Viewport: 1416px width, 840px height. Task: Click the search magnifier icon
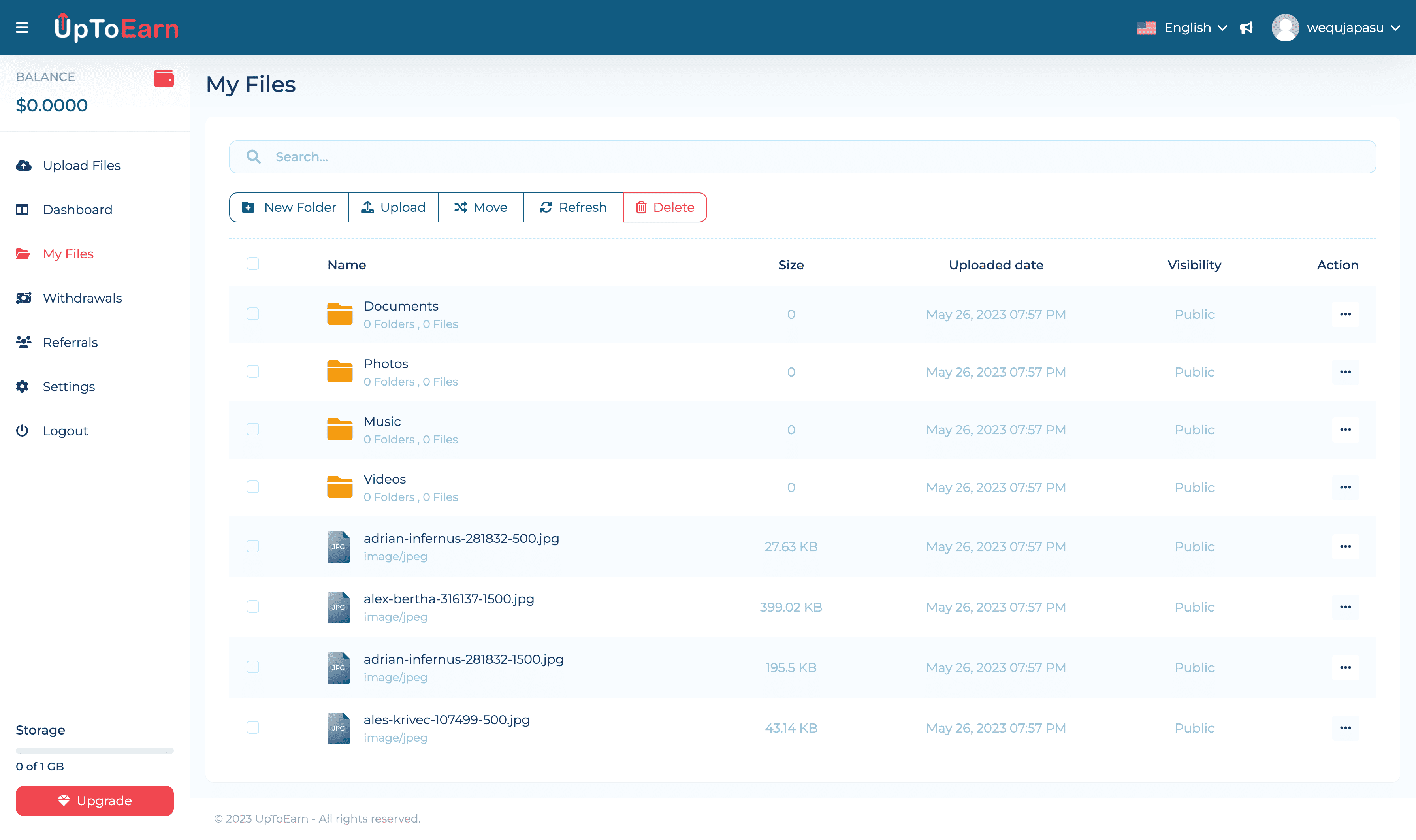pyautogui.click(x=254, y=157)
